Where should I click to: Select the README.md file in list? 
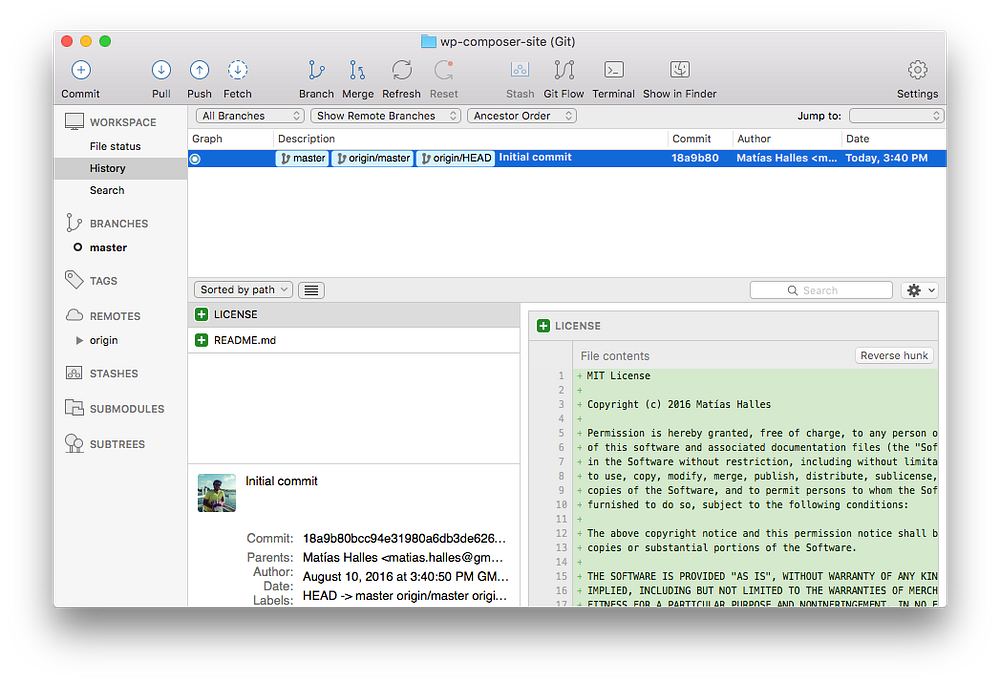(x=354, y=340)
